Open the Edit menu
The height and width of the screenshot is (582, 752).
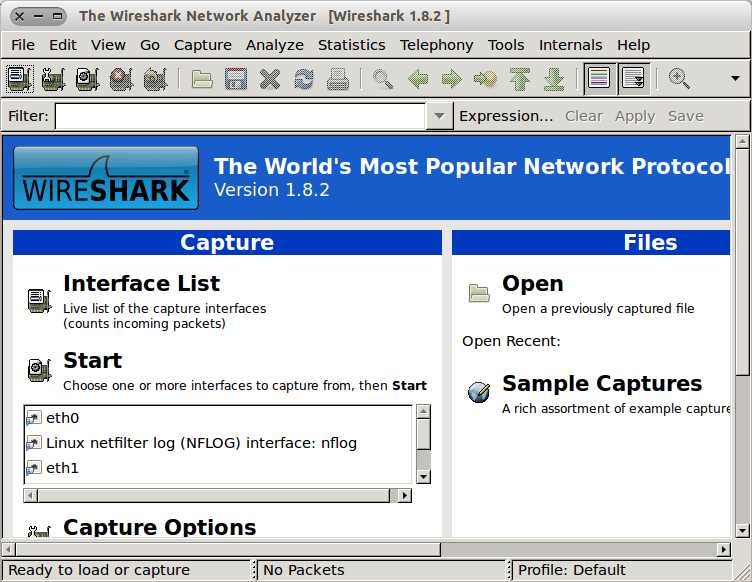click(x=62, y=45)
